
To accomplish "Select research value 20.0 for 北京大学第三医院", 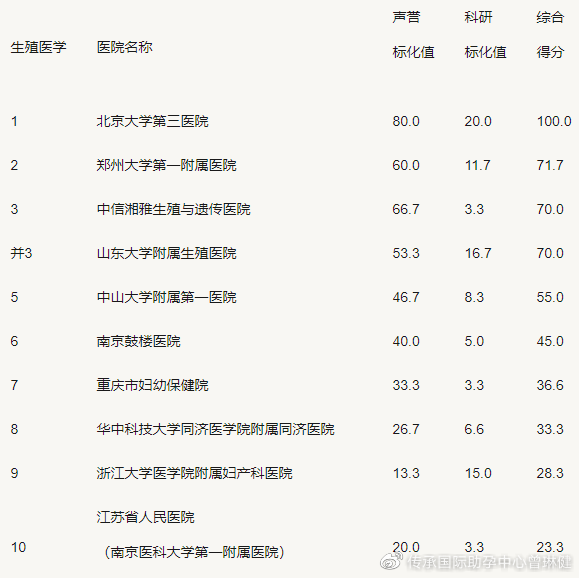I will (478, 121).
